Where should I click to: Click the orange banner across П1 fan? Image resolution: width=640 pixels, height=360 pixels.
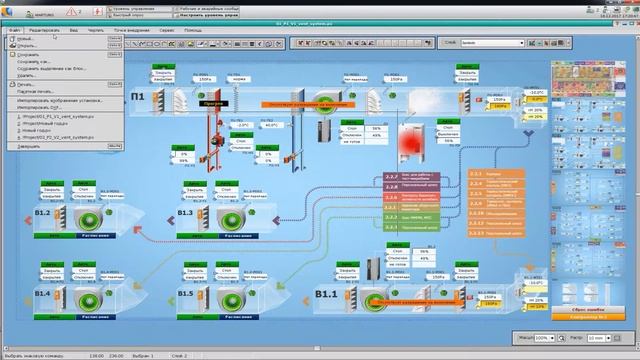(x=308, y=105)
